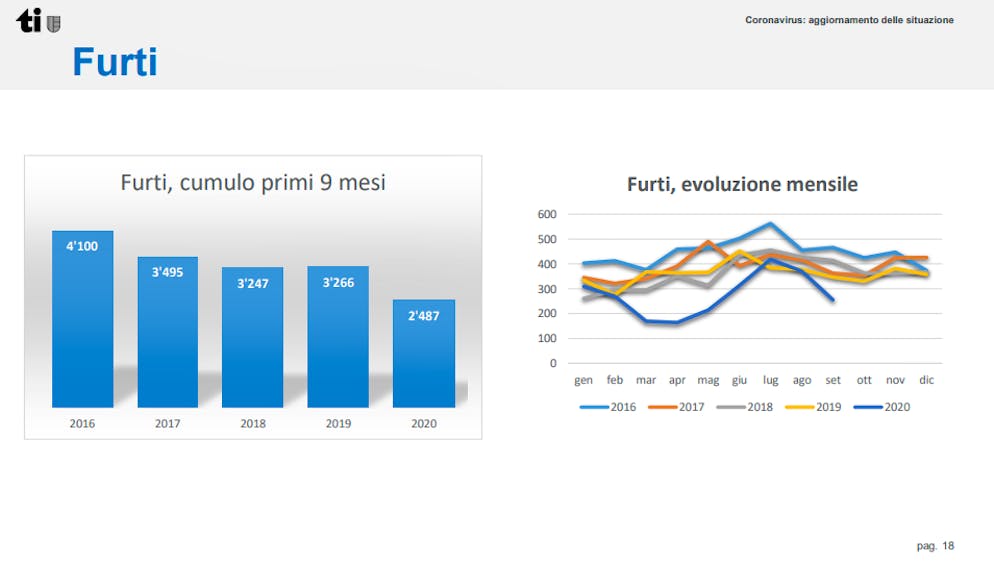Click month label 'apr'
The width and height of the screenshot is (994, 563).
[677, 380]
